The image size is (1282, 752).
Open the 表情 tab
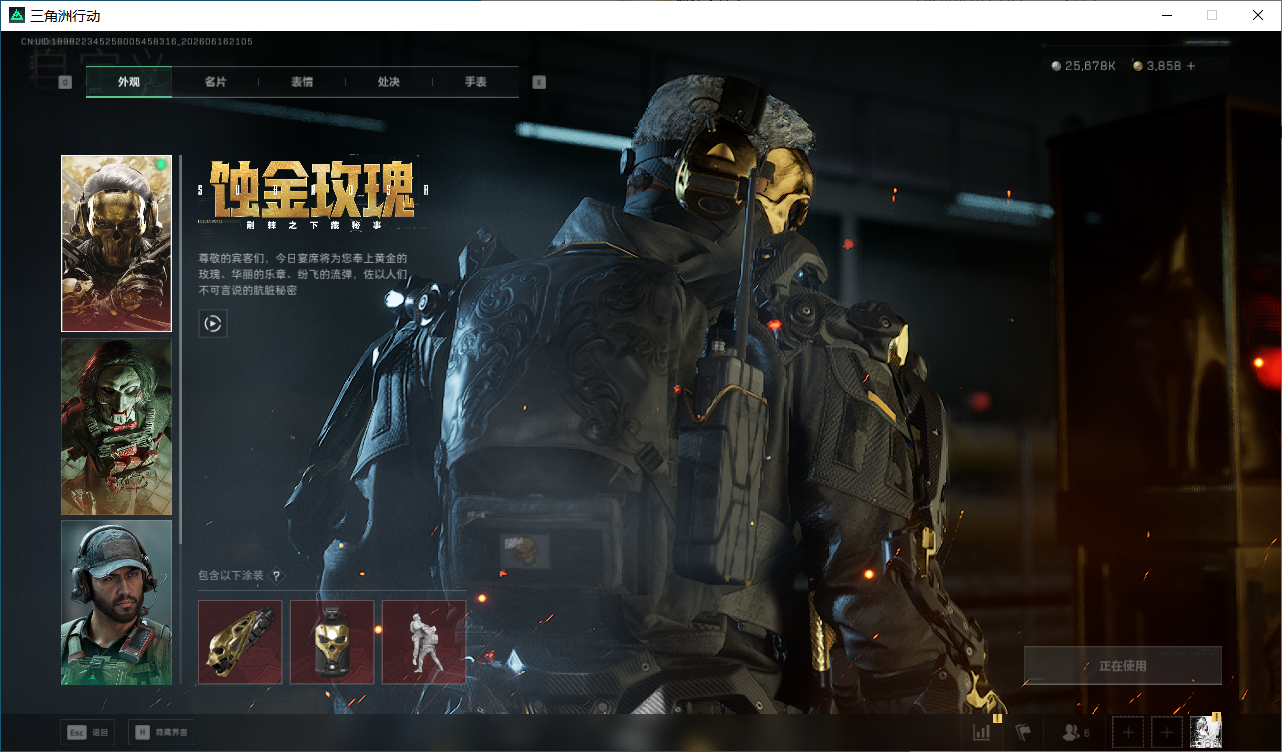pos(302,82)
